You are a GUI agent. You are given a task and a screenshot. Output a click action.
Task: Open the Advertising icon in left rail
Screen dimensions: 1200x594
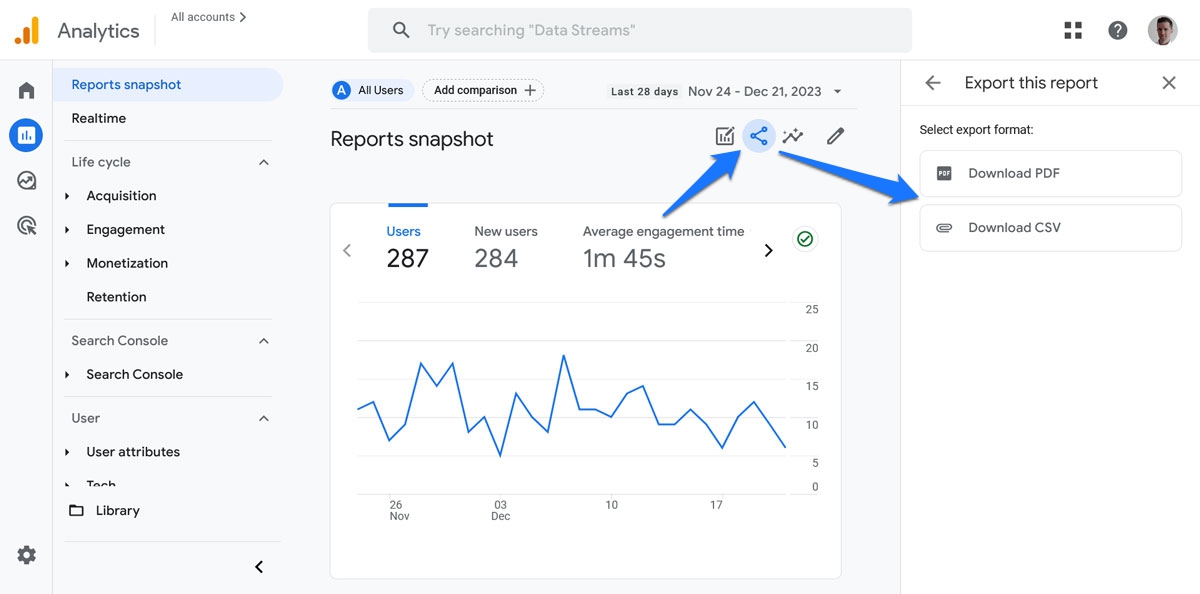click(x=26, y=226)
